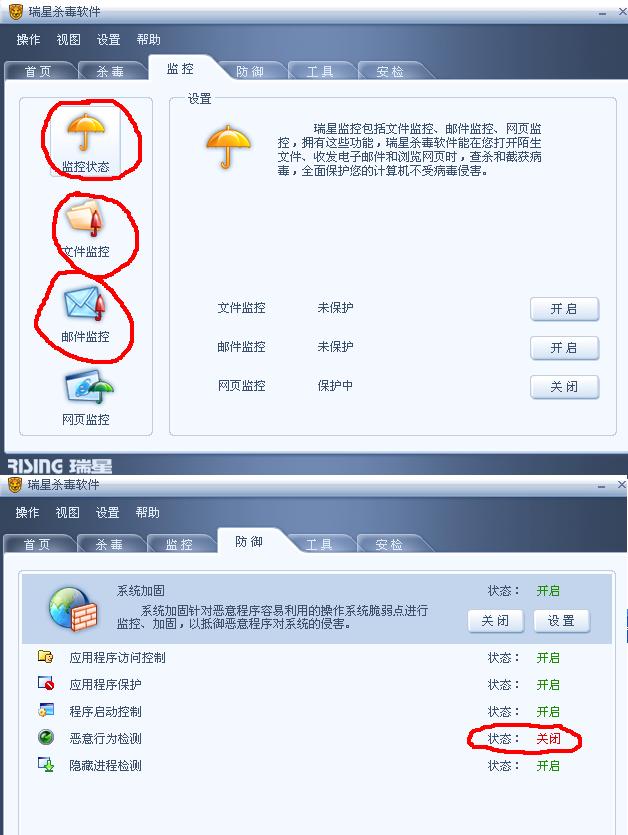
Task: Open the 网页监控 sidebar icon
Action: coord(88,387)
